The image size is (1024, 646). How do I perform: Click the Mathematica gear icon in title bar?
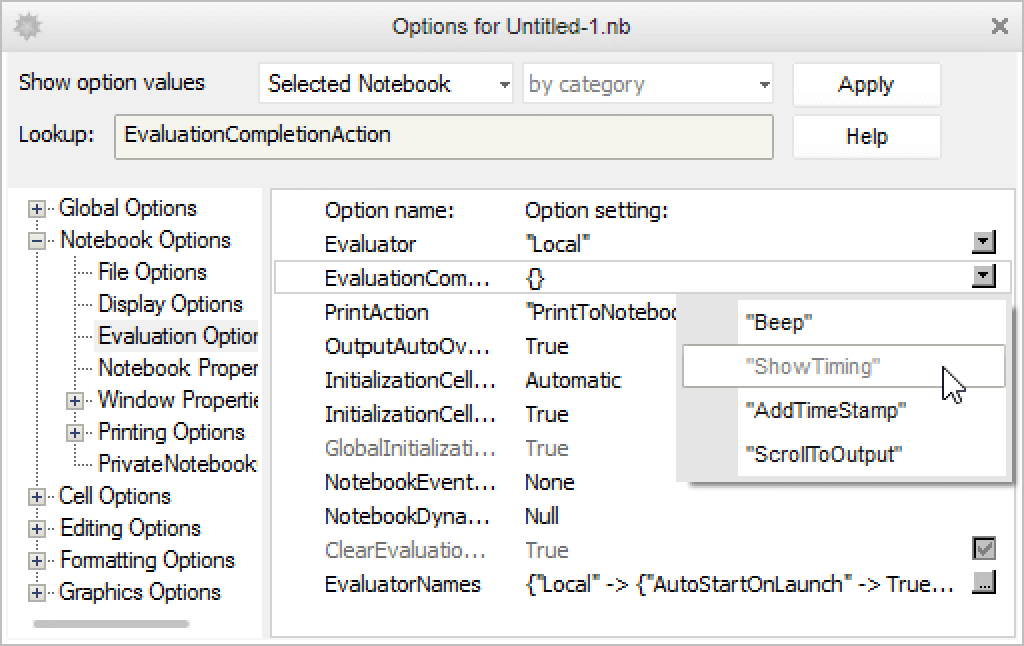(x=27, y=27)
